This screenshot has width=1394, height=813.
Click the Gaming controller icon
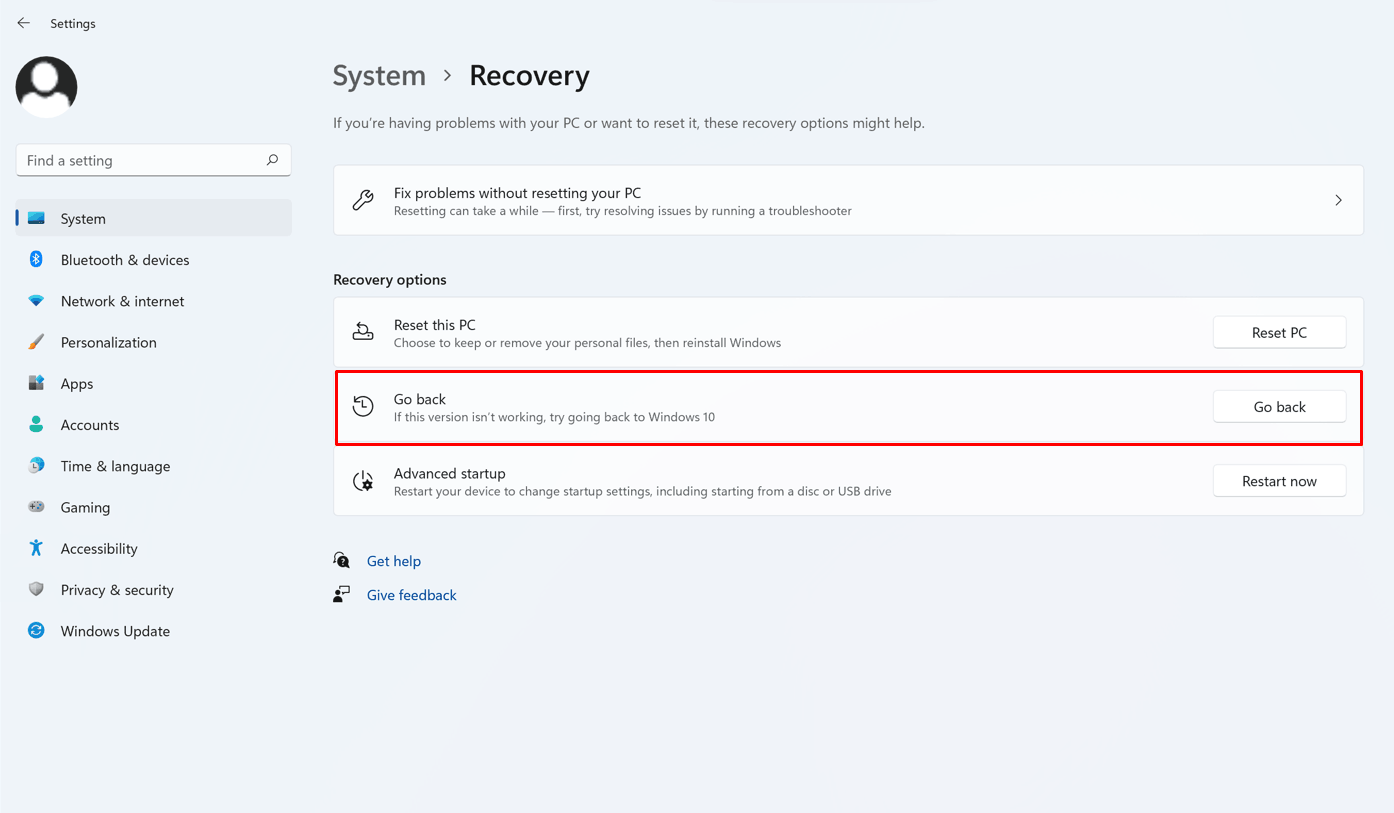[x=36, y=507]
